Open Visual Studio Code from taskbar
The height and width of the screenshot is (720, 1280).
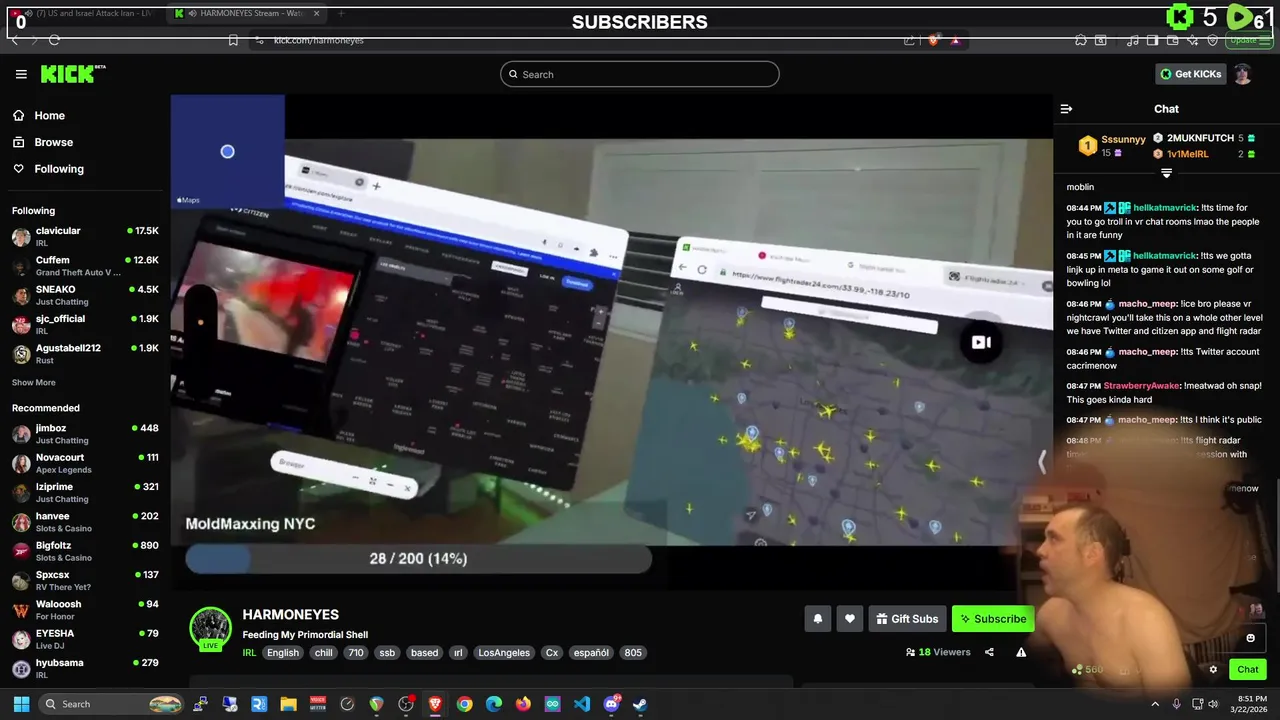point(581,704)
